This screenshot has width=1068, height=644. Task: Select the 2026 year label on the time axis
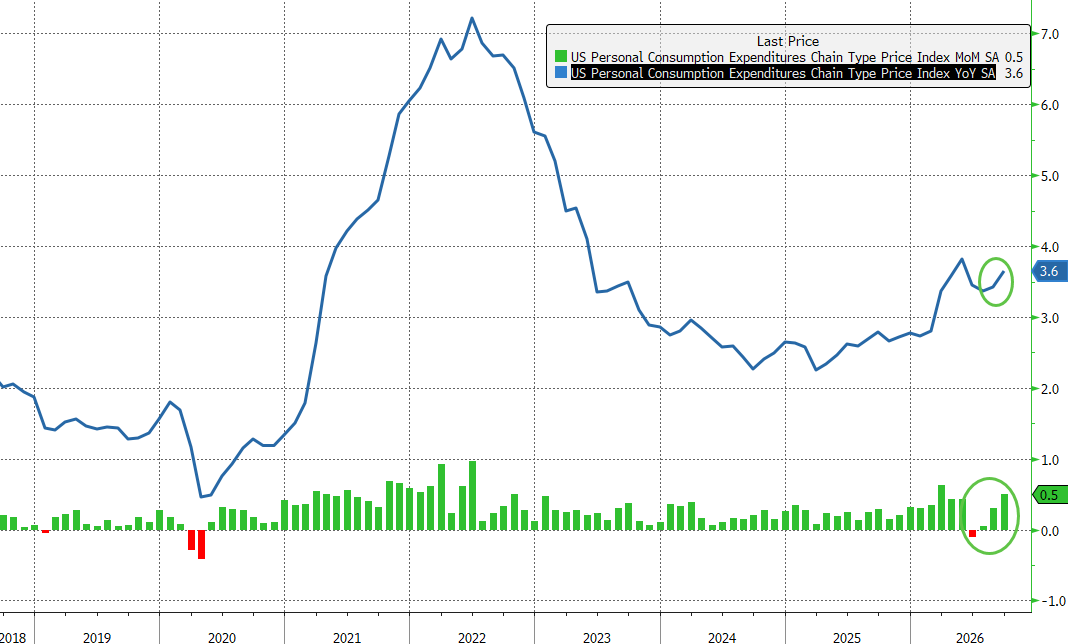(x=970, y=638)
